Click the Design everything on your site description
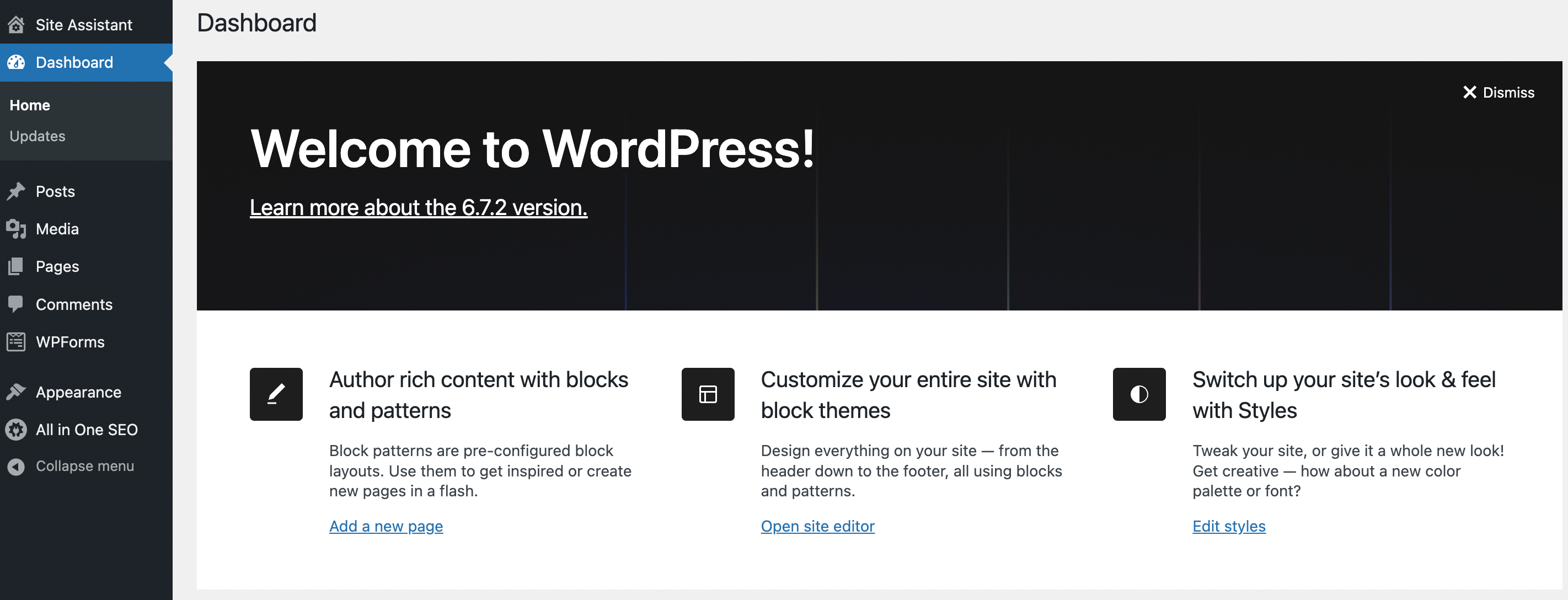 [911, 470]
